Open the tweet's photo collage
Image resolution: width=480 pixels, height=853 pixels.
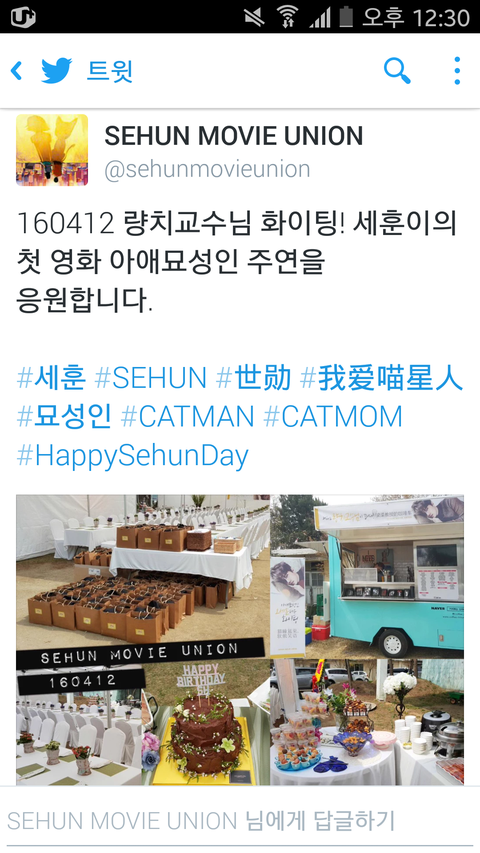click(240, 640)
